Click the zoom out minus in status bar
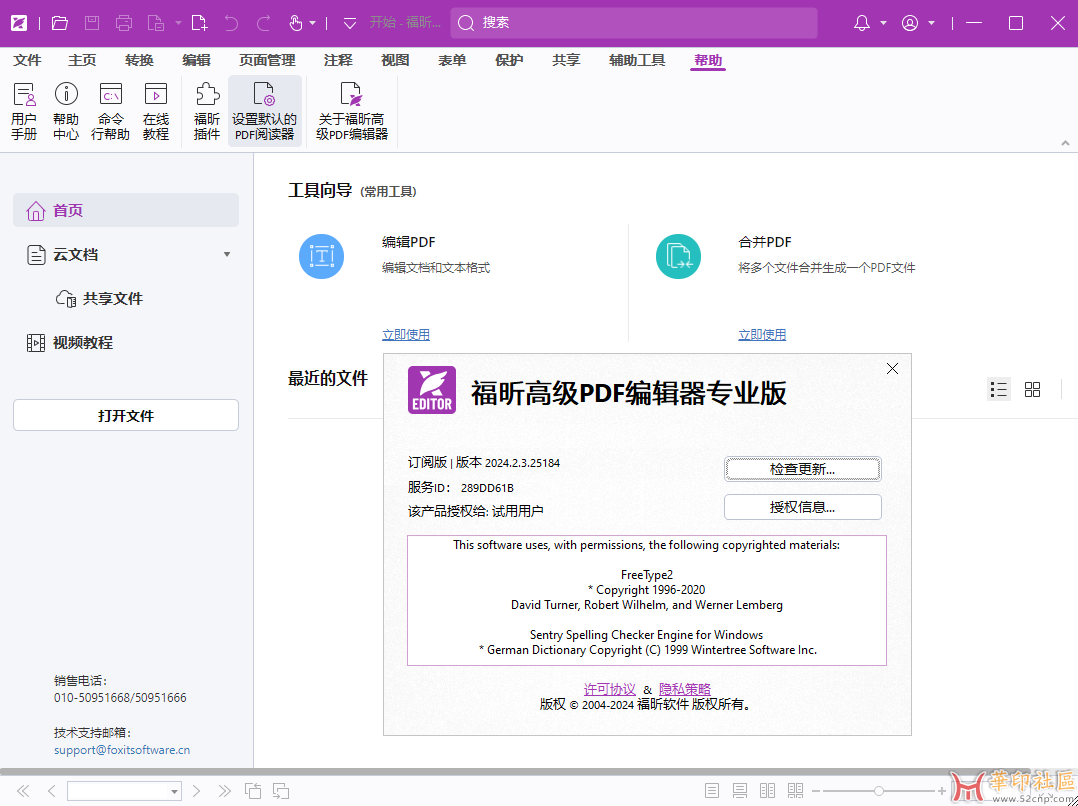Image resolution: width=1078 pixels, height=806 pixels. coord(815,791)
